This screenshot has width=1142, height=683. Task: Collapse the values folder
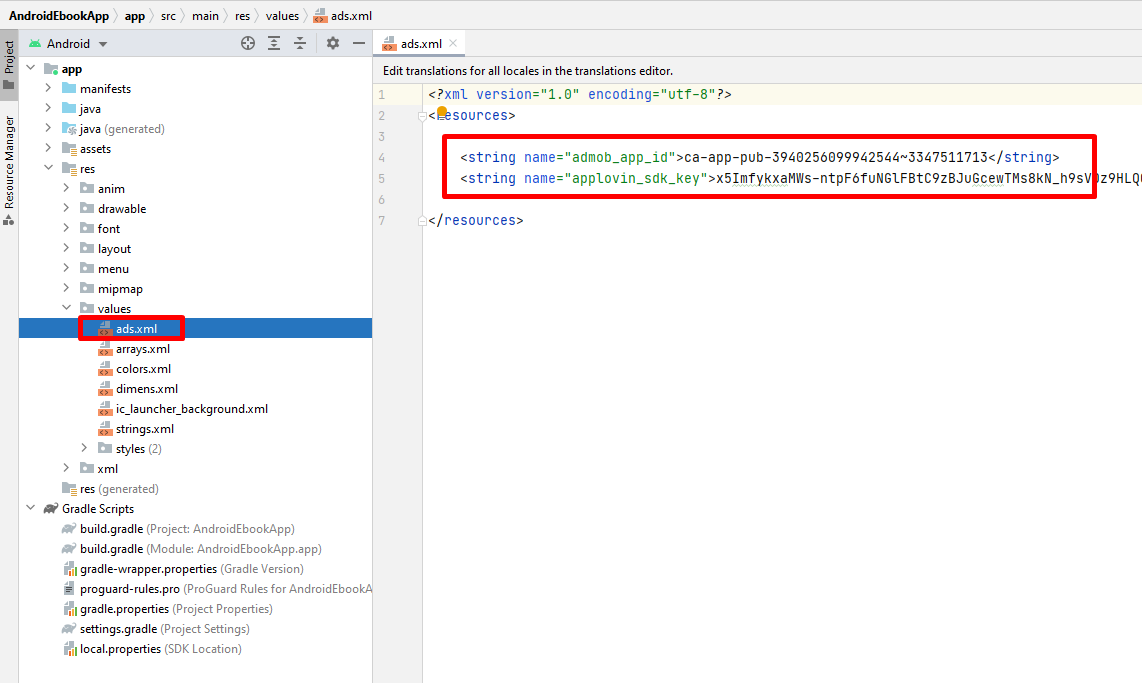coord(67,309)
